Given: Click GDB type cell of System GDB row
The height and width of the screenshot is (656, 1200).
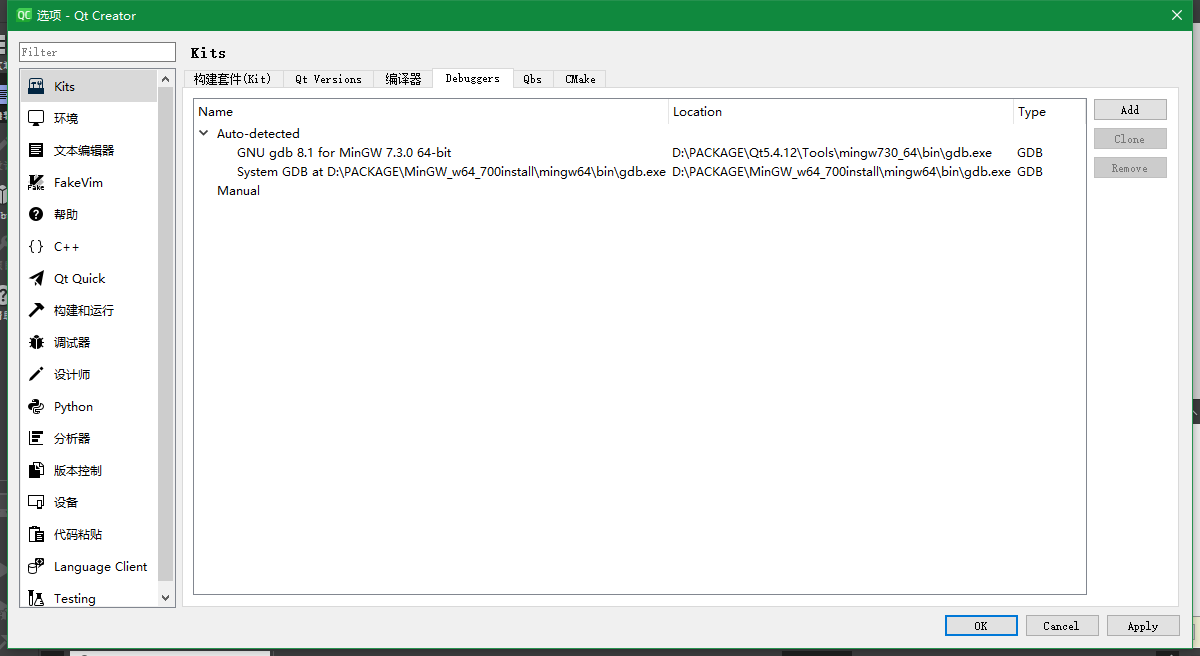Looking at the screenshot, I should 1030,172.
